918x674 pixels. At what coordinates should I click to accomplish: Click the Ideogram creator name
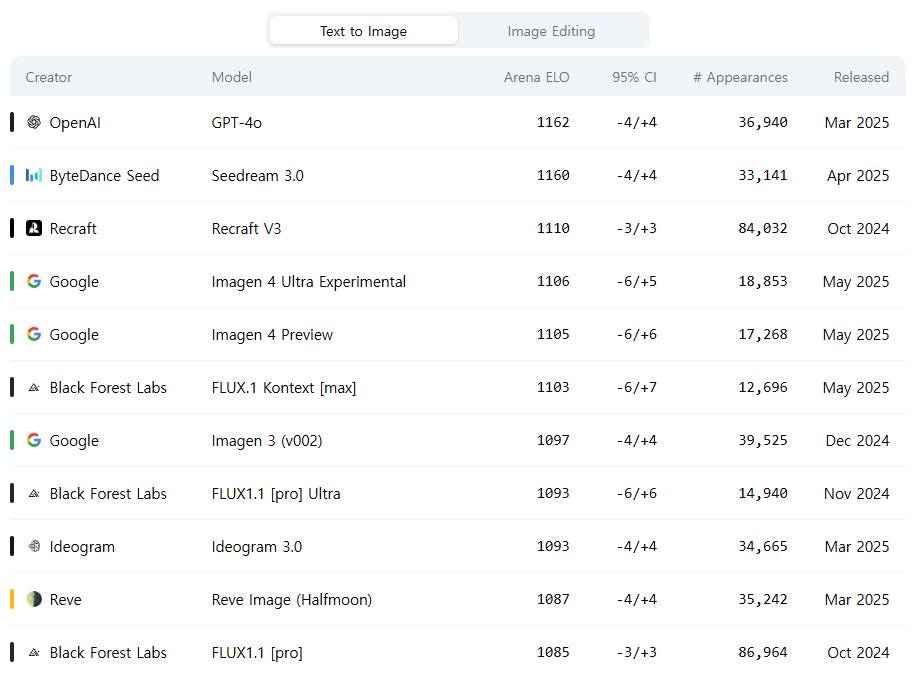coord(82,546)
